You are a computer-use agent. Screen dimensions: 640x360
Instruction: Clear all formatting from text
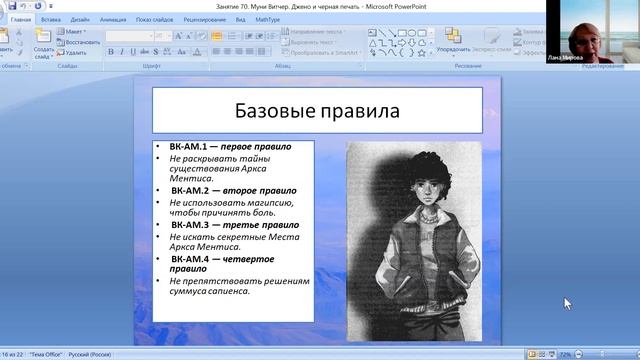[x=202, y=36]
